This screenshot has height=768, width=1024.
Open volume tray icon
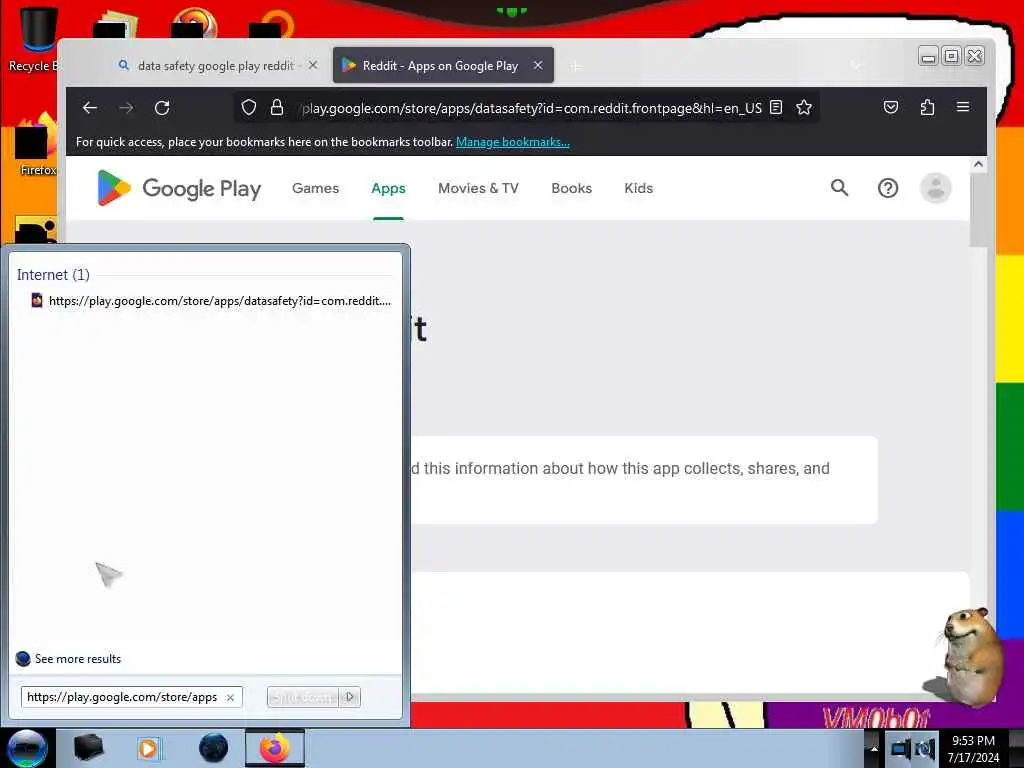925,749
